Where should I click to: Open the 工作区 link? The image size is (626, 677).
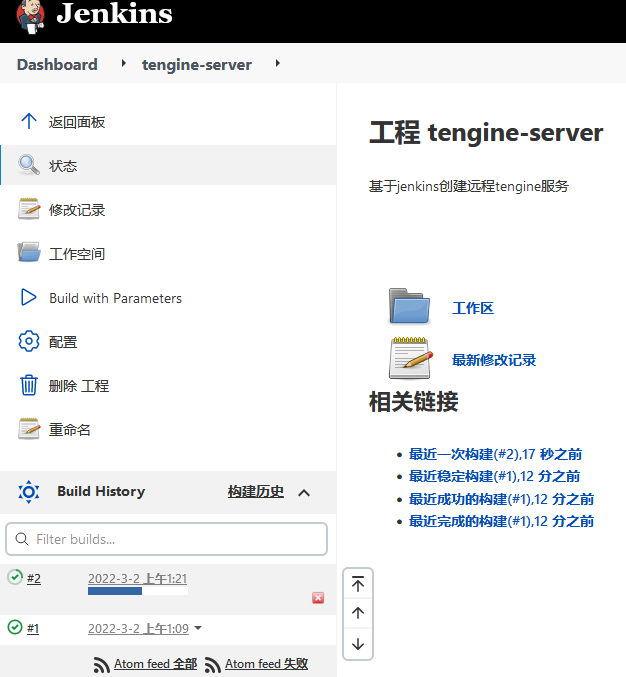click(x=473, y=308)
